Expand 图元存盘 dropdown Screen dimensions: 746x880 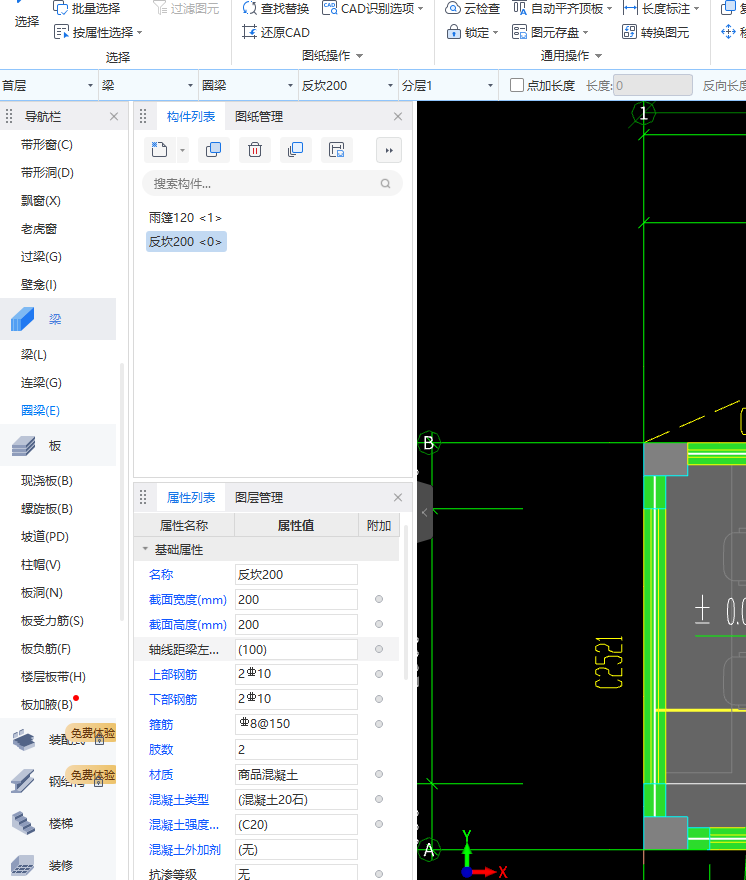point(585,33)
